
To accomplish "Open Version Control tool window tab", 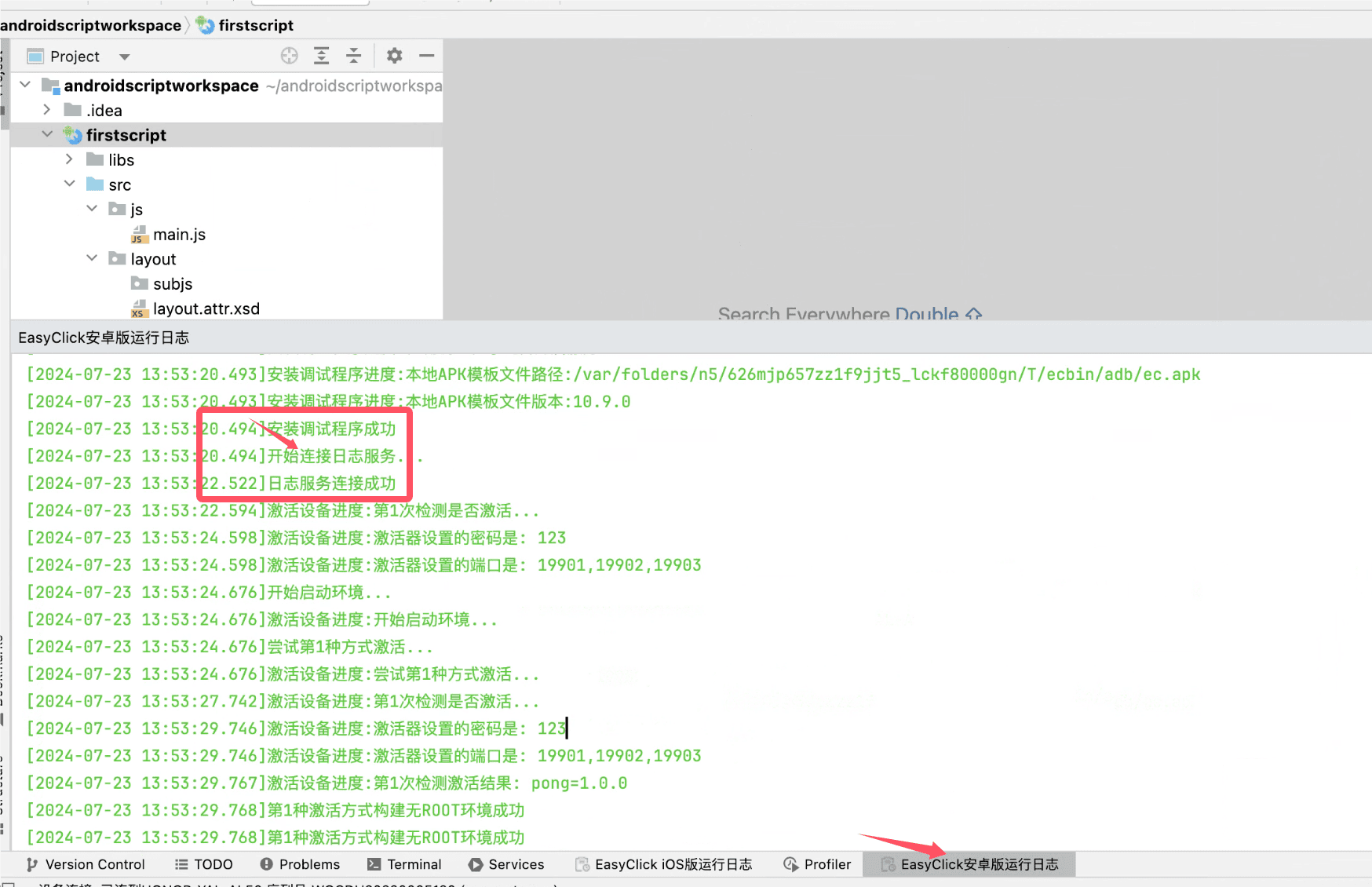I will tap(86, 864).
